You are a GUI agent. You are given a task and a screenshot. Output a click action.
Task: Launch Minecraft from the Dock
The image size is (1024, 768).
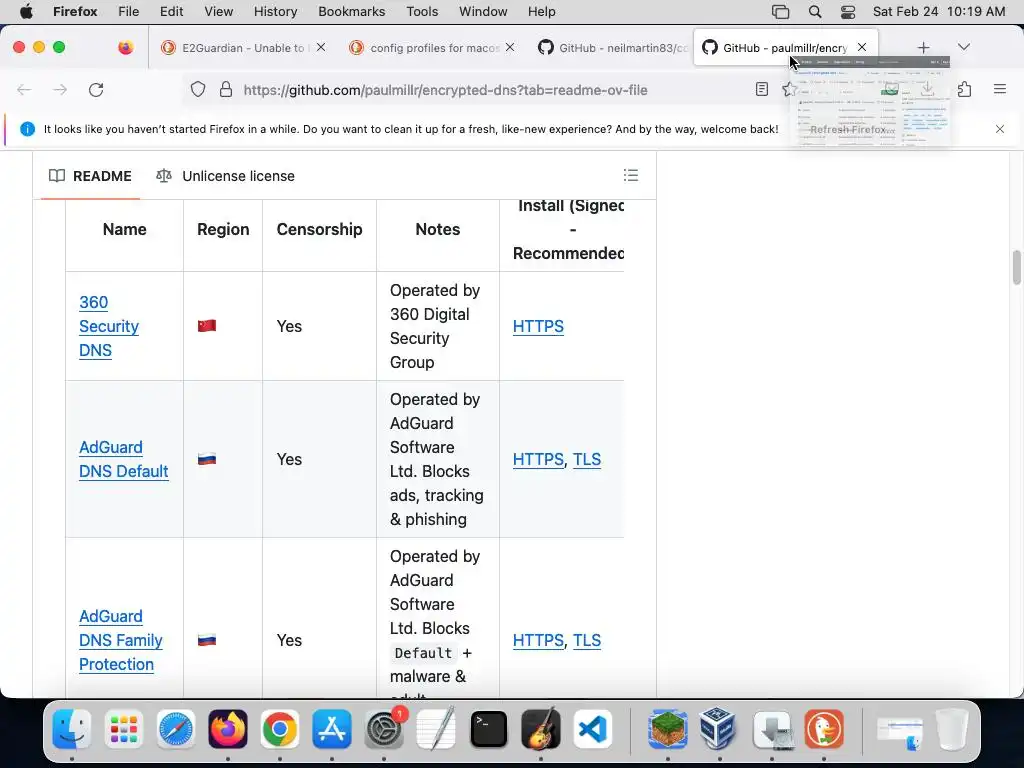[667, 729]
